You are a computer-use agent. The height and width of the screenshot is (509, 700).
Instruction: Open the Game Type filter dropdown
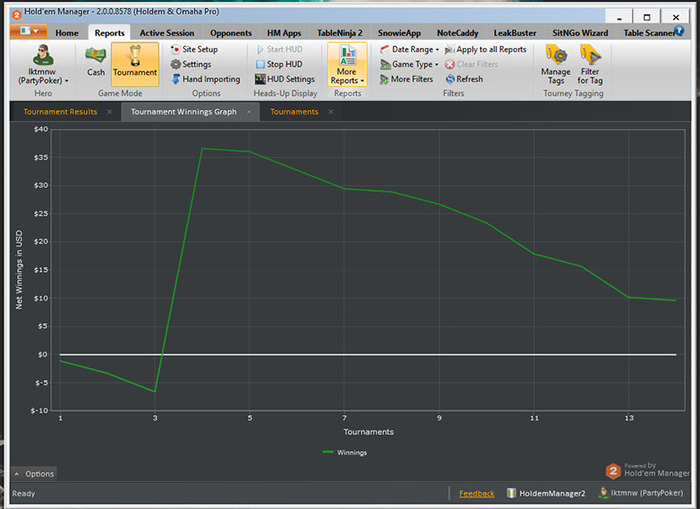(x=409, y=64)
